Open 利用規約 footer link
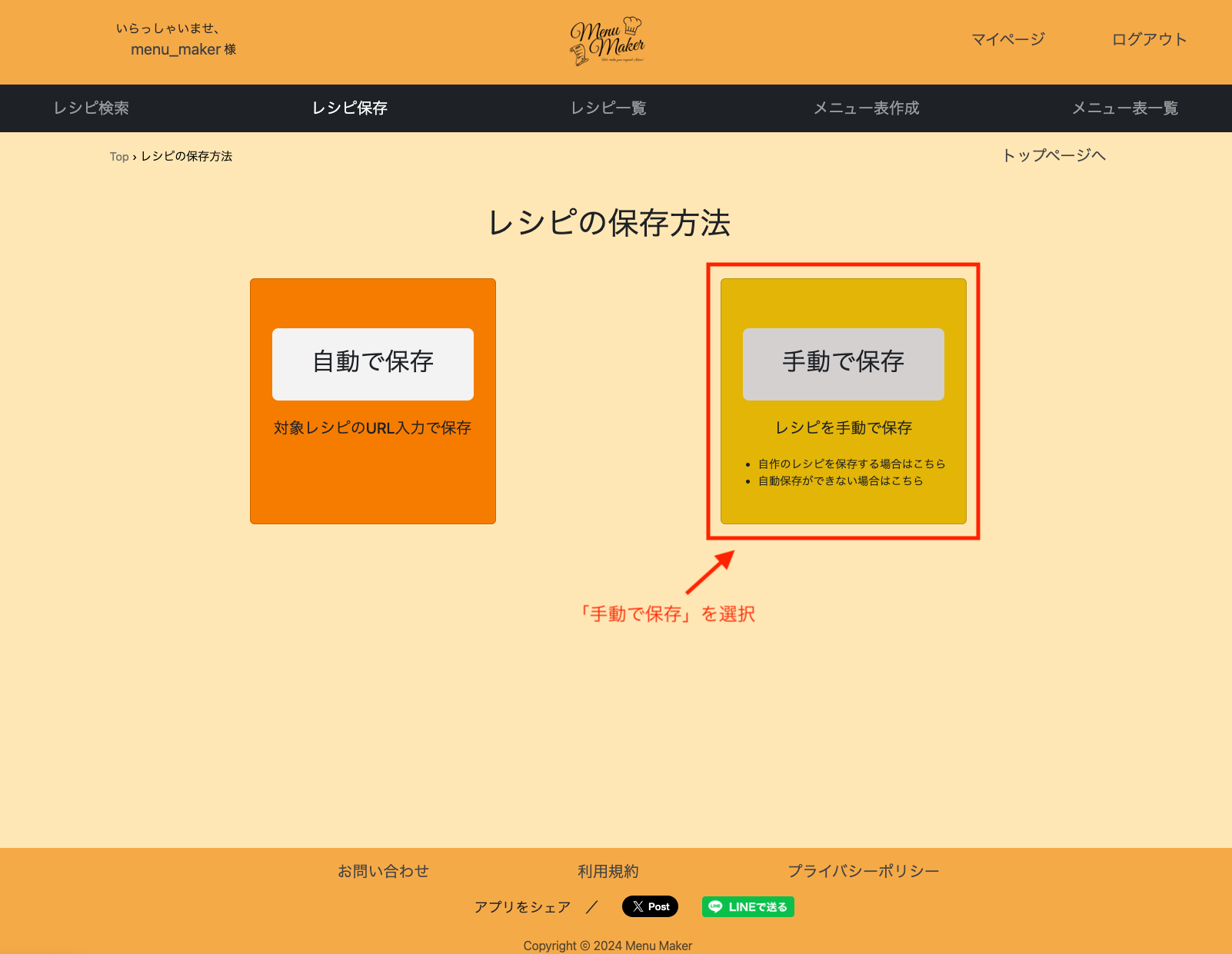 [x=608, y=871]
